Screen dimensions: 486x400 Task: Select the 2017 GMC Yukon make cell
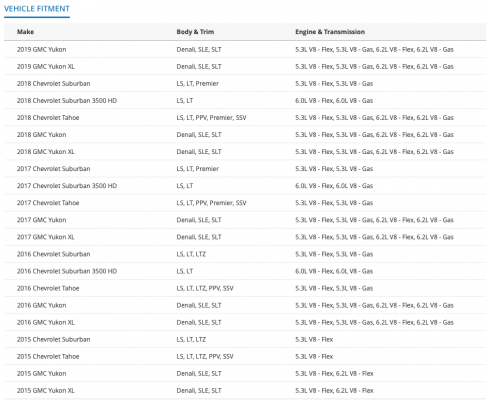coord(42,220)
